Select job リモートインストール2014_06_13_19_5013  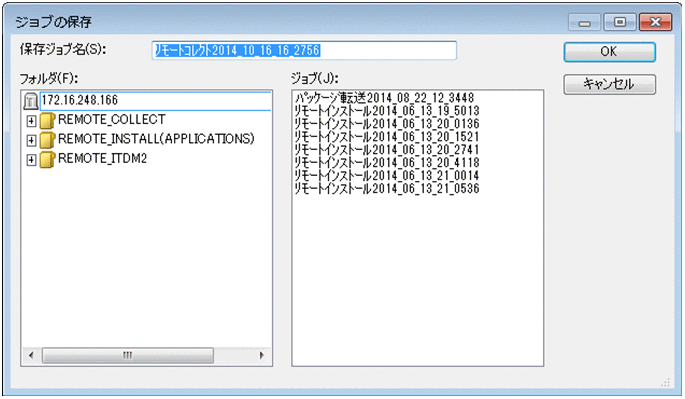click(x=387, y=111)
